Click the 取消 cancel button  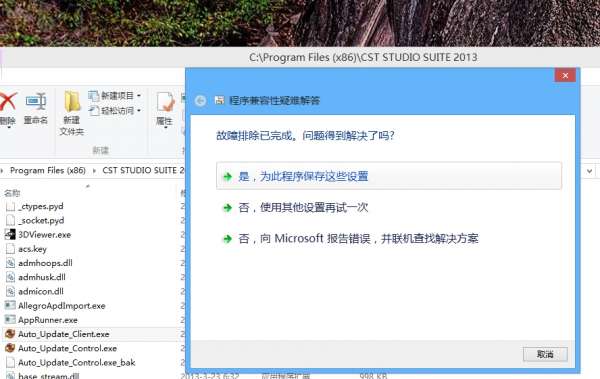(x=545, y=354)
